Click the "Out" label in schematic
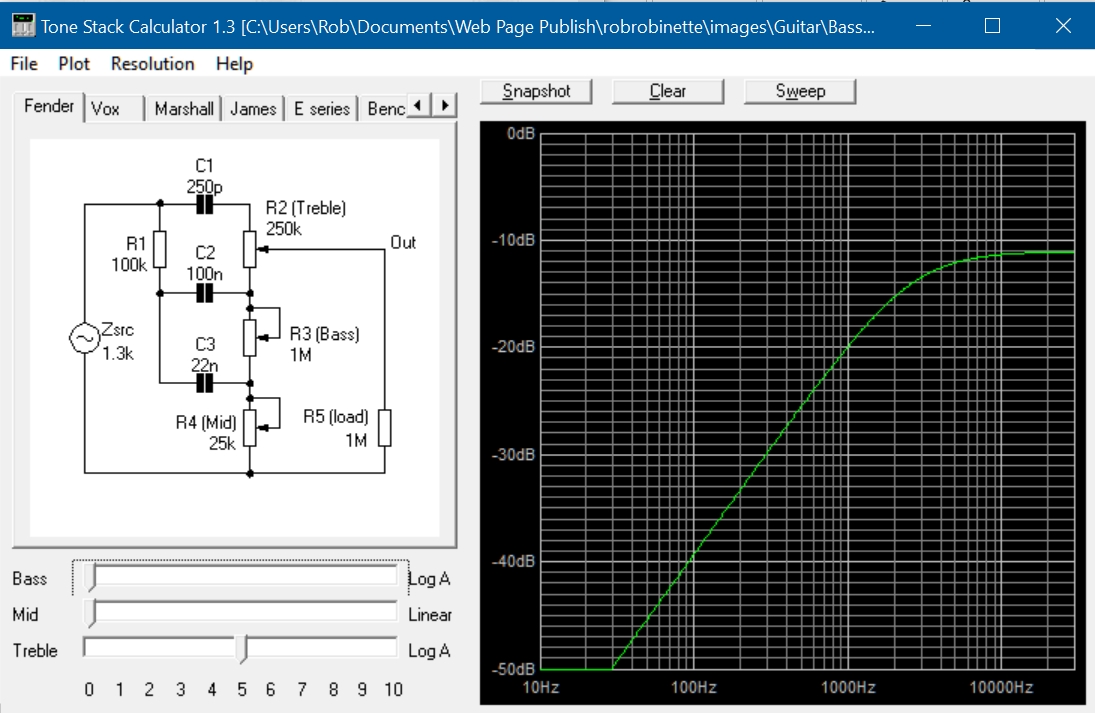 [403, 242]
